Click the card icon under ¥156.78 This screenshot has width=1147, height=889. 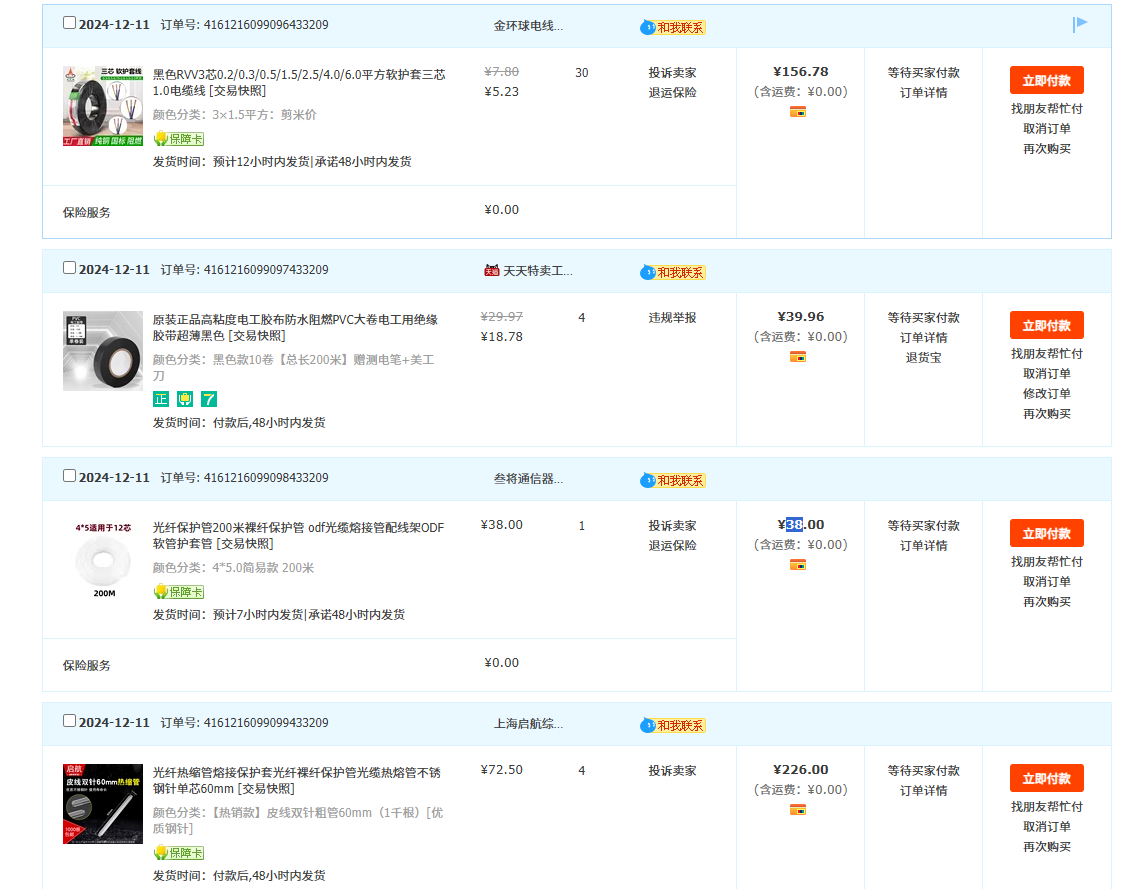797,112
